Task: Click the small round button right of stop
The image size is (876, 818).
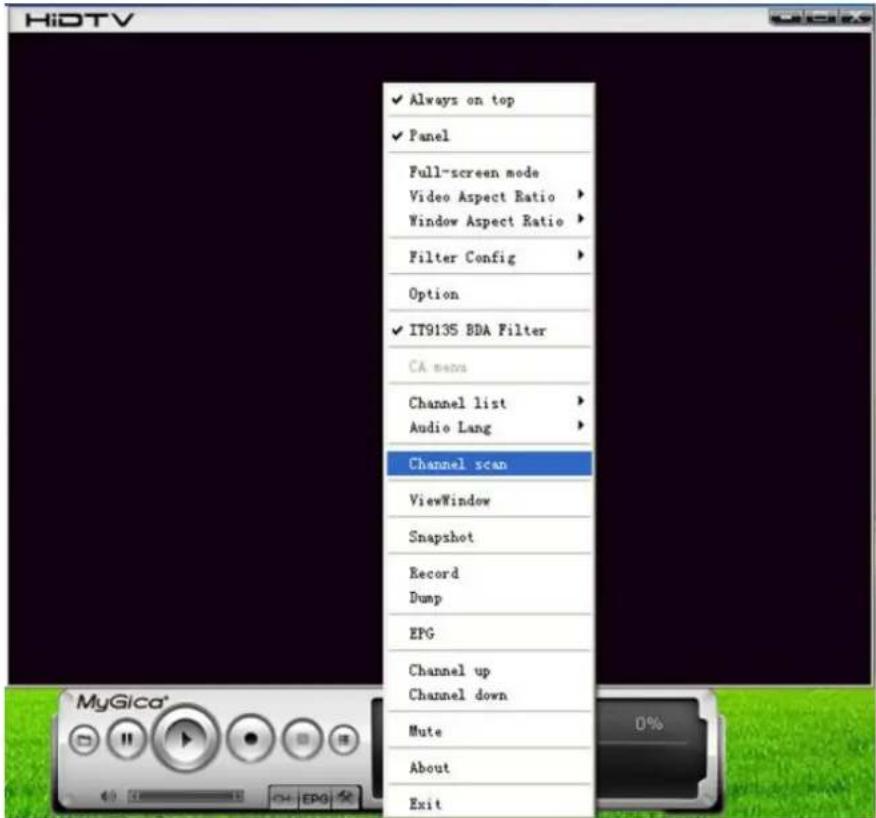Action: (344, 740)
